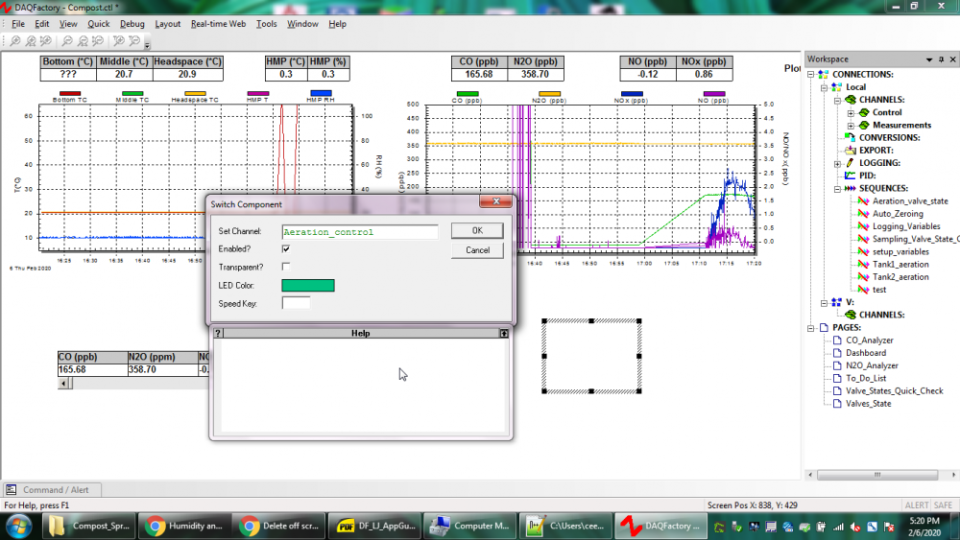Image resolution: width=960 pixels, height=540 pixels.
Task: Open the DF_LJ_AppGu PDF taskbar item
Action: [375, 526]
